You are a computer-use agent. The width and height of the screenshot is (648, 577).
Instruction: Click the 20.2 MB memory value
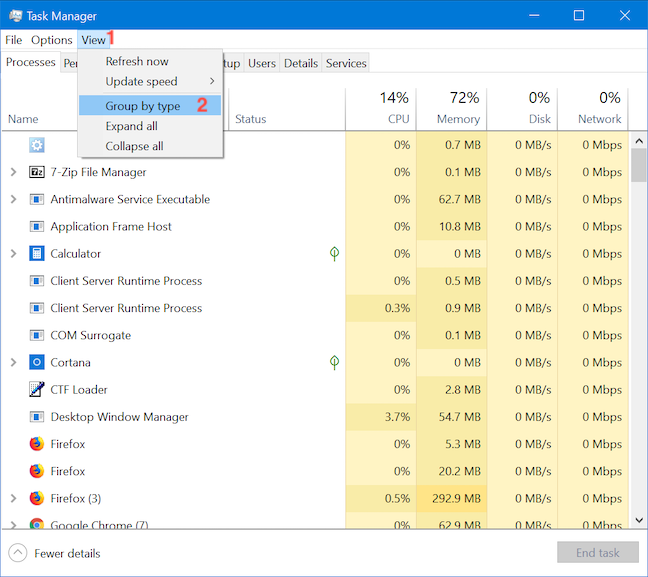(460, 471)
